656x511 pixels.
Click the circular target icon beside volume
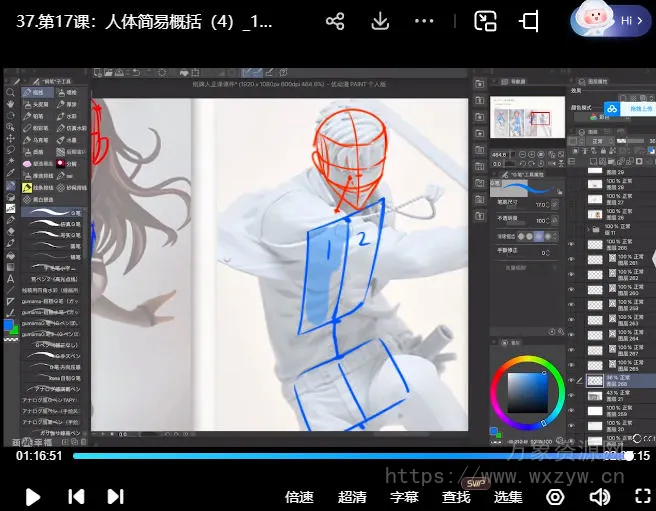(x=555, y=497)
